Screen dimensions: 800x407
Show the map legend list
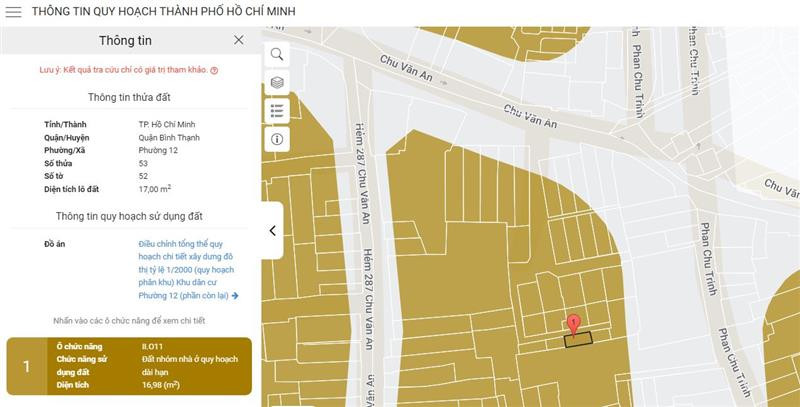coord(277,110)
